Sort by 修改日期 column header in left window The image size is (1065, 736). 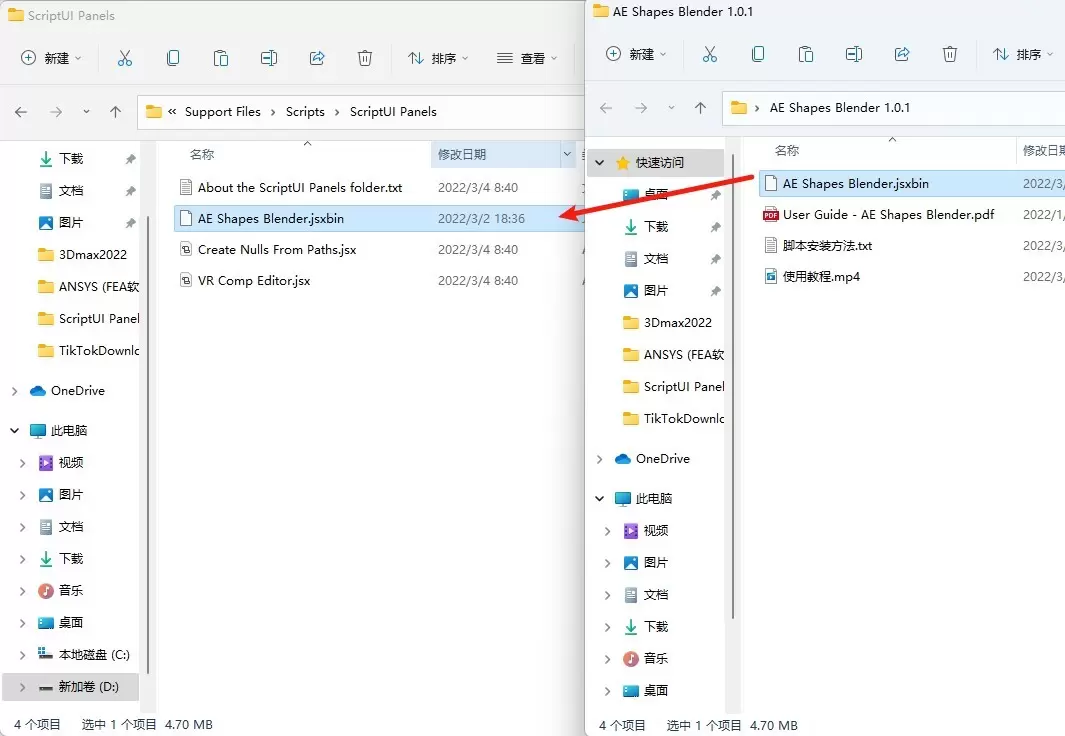pos(462,154)
